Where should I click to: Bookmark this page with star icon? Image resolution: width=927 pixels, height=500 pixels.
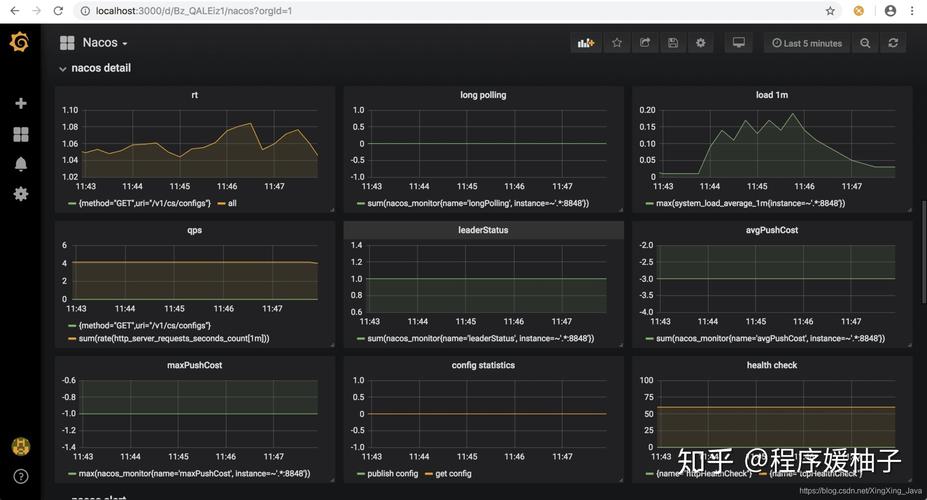[830, 11]
